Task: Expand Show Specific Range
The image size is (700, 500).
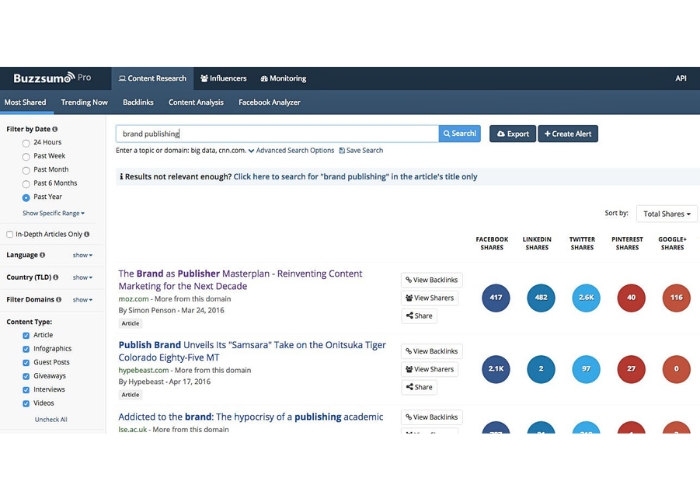Action: [x=54, y=213]
